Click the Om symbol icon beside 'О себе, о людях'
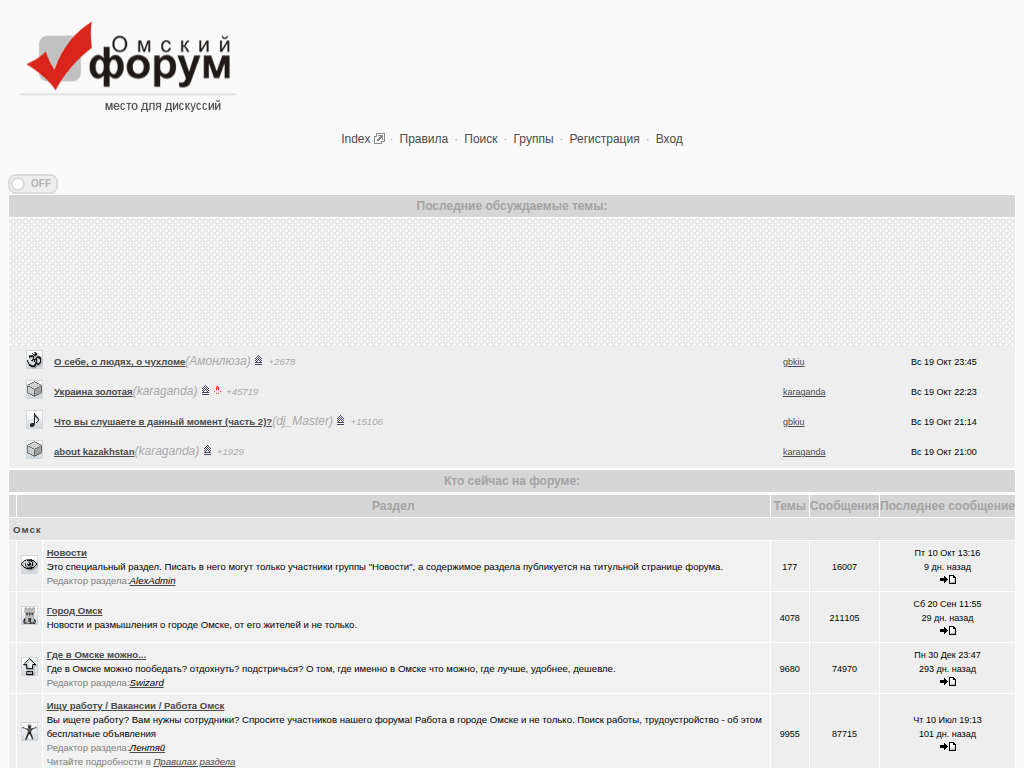Screen dimensions: 1024x768 (x=34, y=360)
